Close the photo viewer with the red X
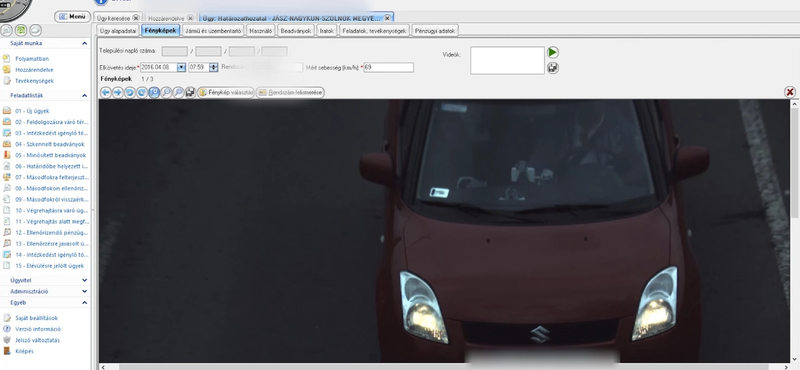Viewport: 800px width, 370px height. pyautogui.click(x=790, y=92)
